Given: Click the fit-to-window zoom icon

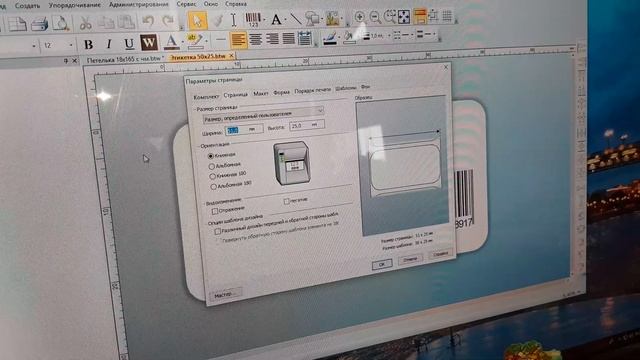Looking at the screenshot, I should 404,17.
